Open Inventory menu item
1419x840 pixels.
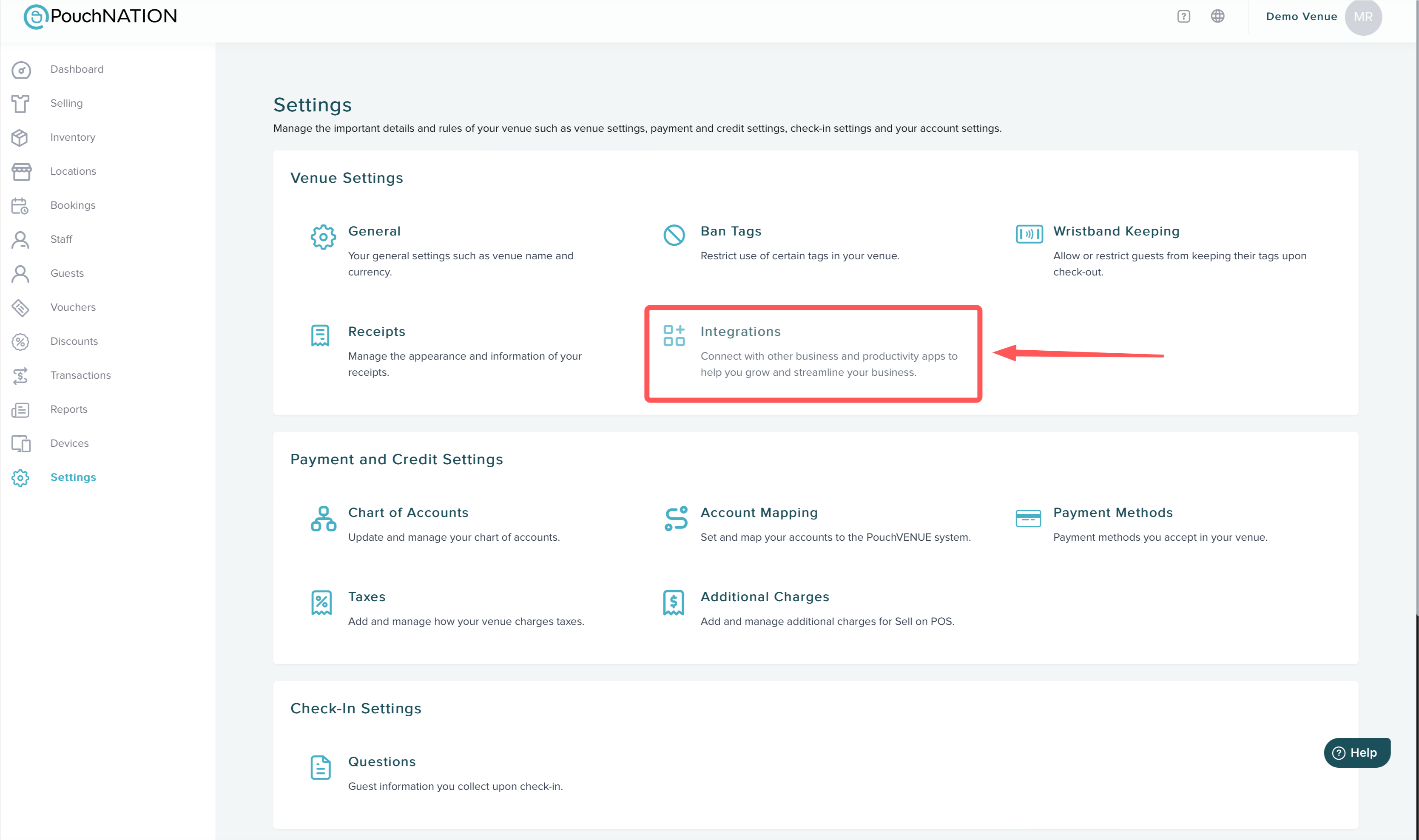click(x=72, y=137)
